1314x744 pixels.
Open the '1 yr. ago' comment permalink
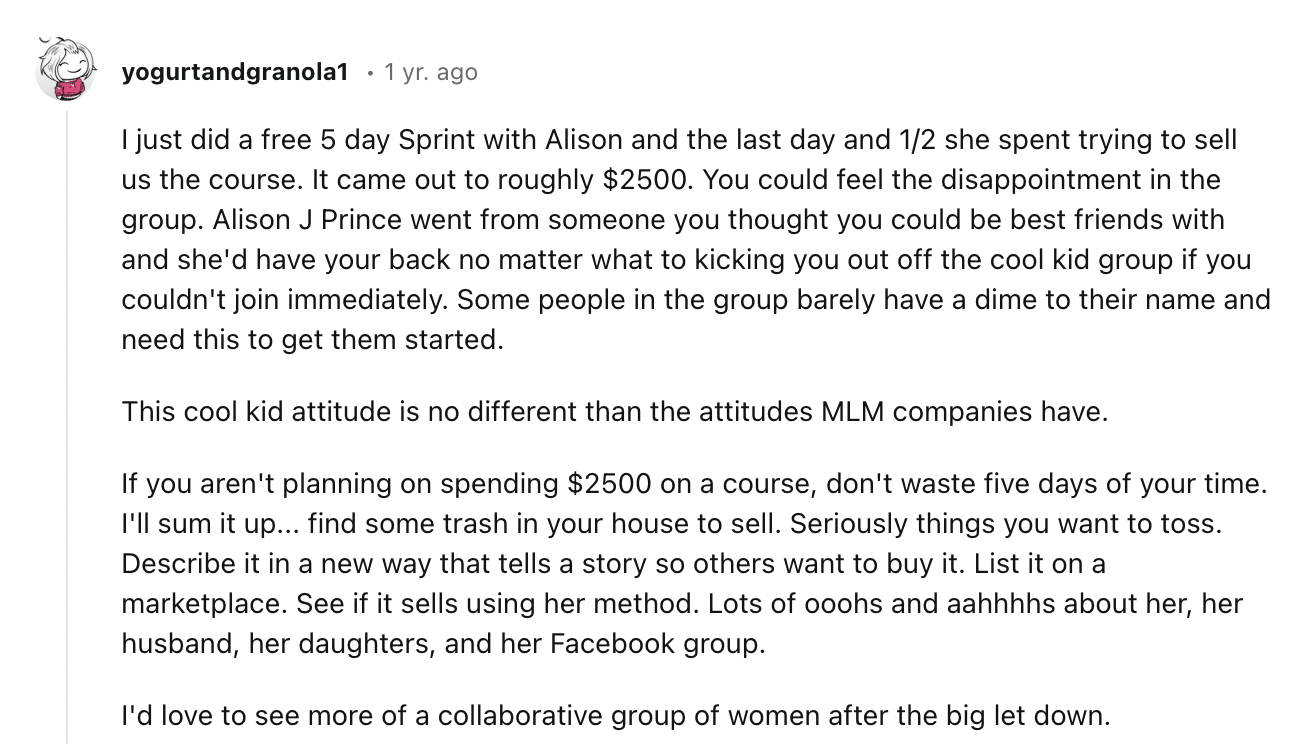tap(431, 72)
